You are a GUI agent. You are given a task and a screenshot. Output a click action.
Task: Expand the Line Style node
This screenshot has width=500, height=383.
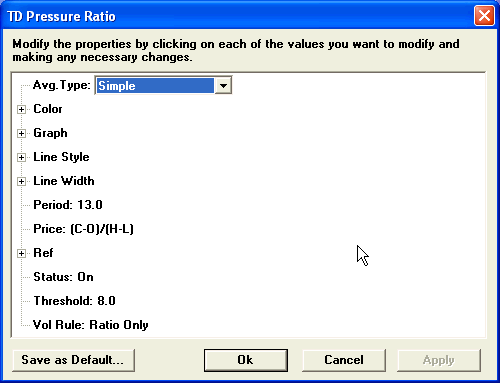pos(21,157)
